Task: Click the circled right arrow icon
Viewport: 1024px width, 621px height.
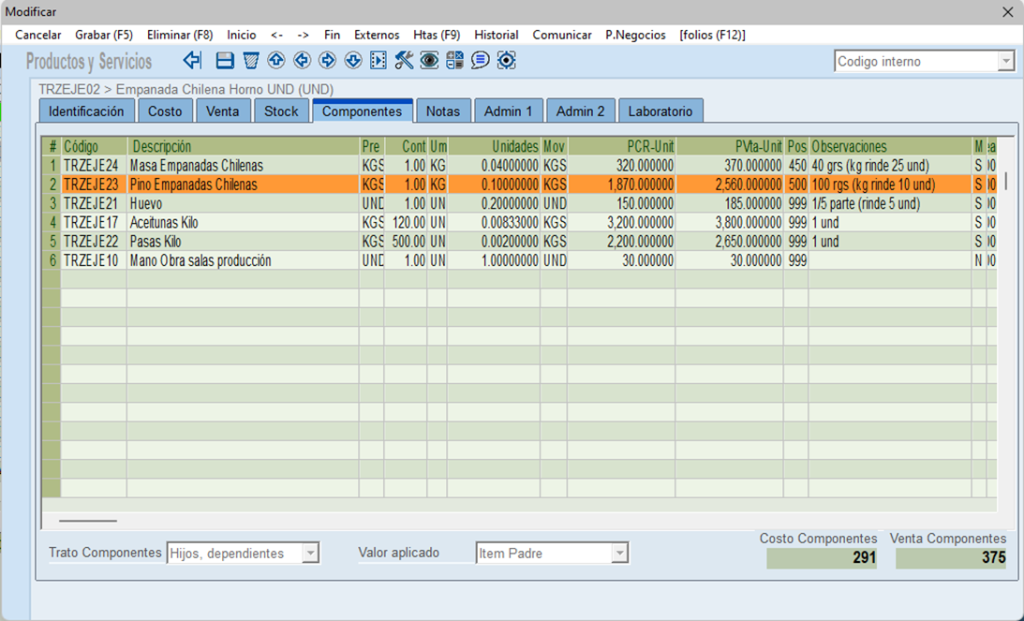Action: (x=327, y=61)
